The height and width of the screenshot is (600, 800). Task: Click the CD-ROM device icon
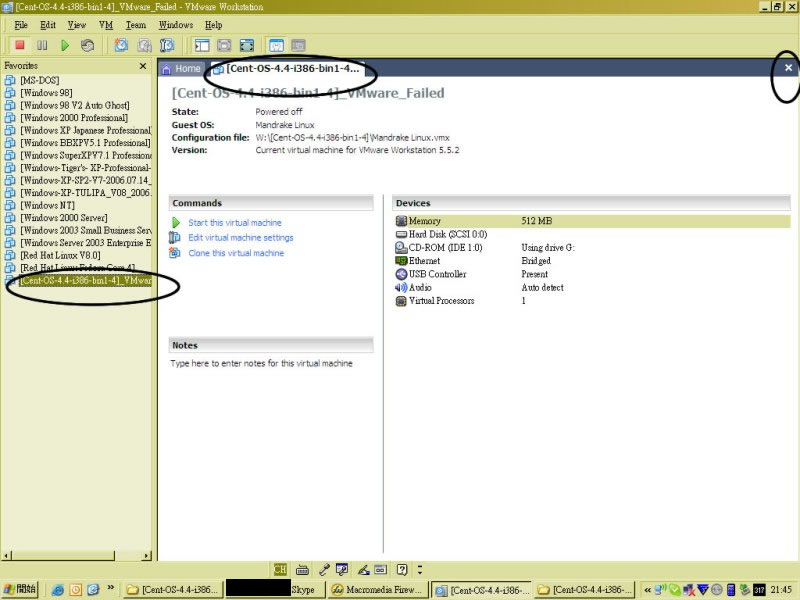[402, 247]
